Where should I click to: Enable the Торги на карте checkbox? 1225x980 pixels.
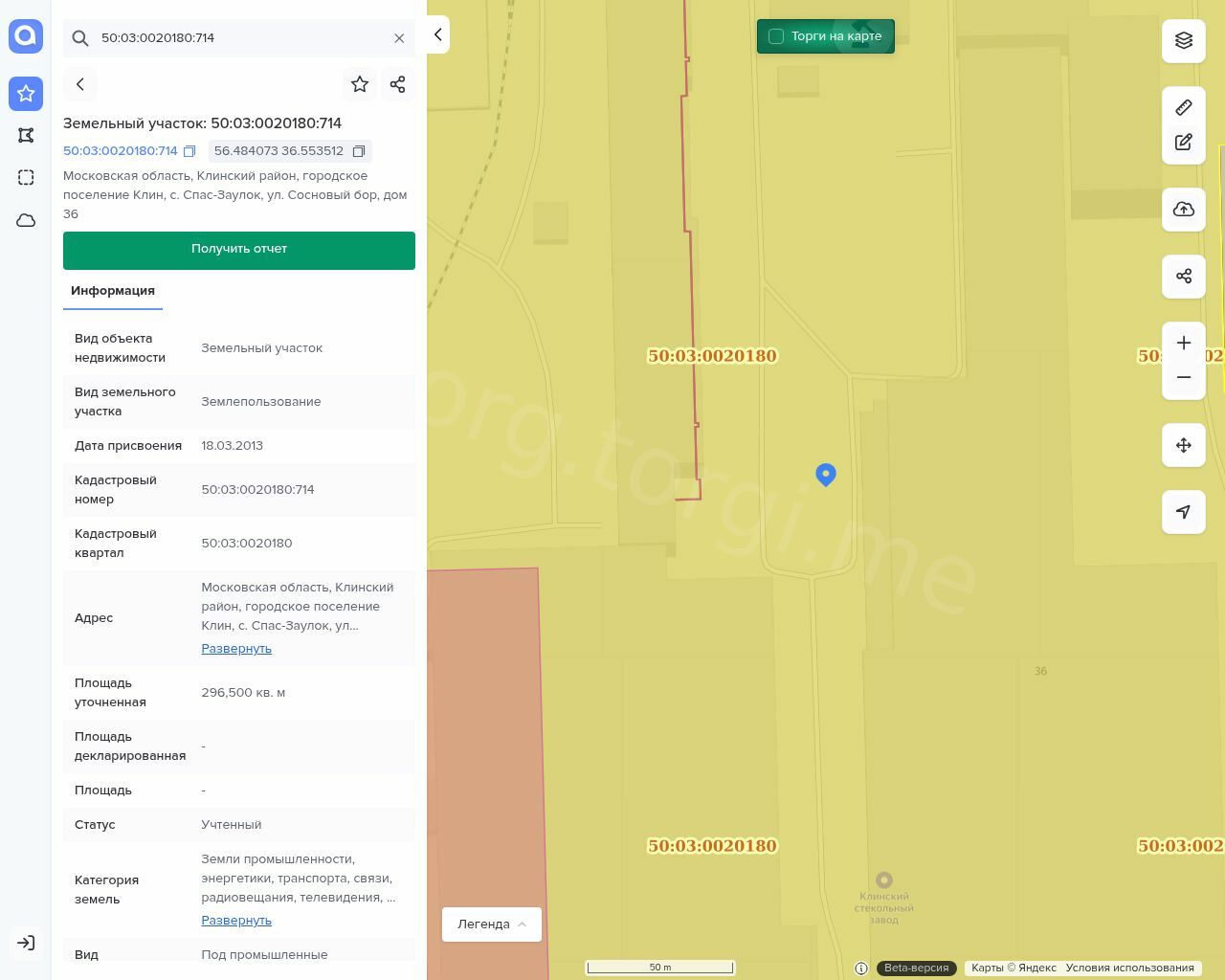776,36
